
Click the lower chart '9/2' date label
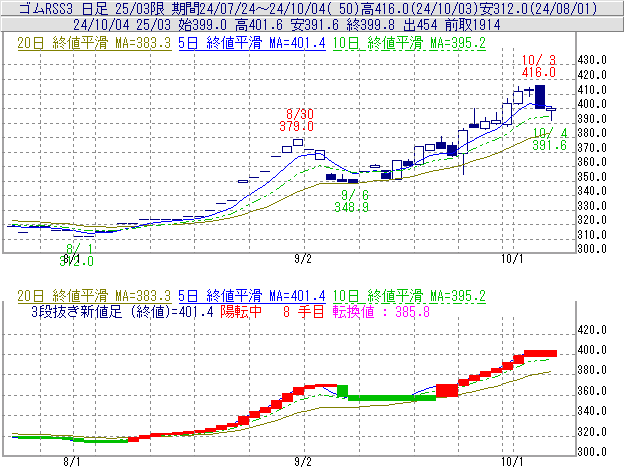pyautogui.click(x=303, y=462)
